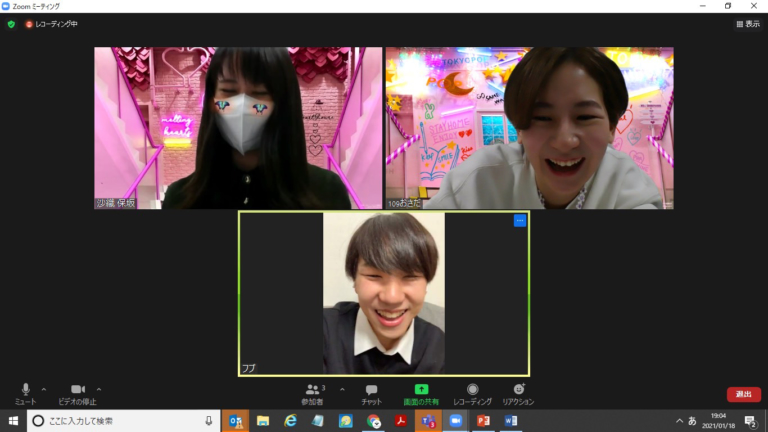Expand audio options arrow beside Mute
768x432 pixels.
(43, 389)
